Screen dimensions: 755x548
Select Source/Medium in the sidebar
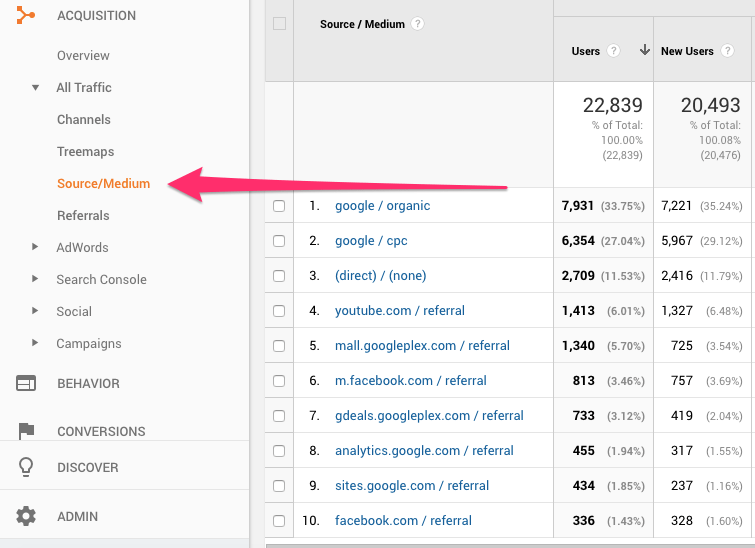104,183
